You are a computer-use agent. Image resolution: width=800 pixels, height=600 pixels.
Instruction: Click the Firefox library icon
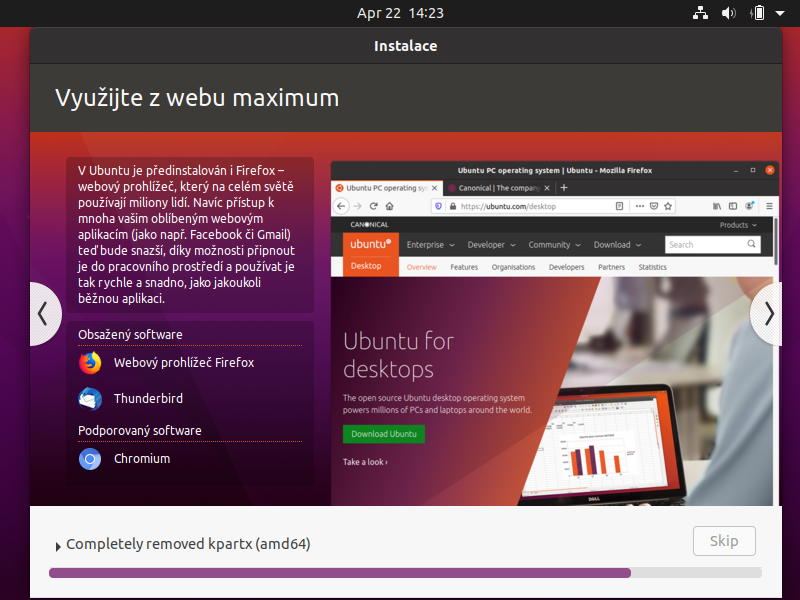(717, 206)
